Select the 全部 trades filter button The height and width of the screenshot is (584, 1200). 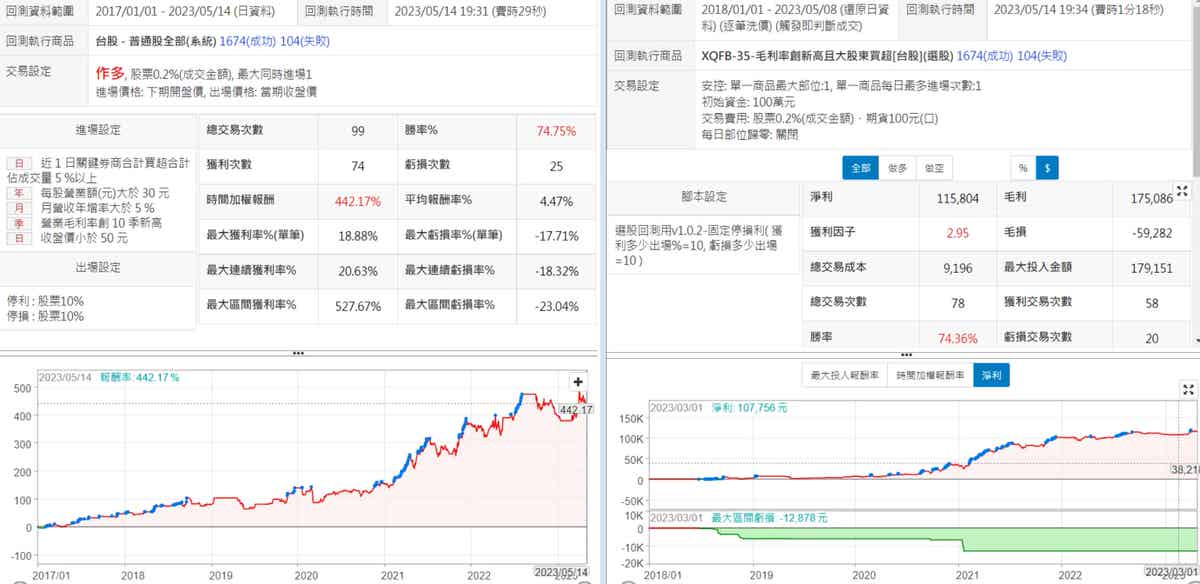point(859,168)
